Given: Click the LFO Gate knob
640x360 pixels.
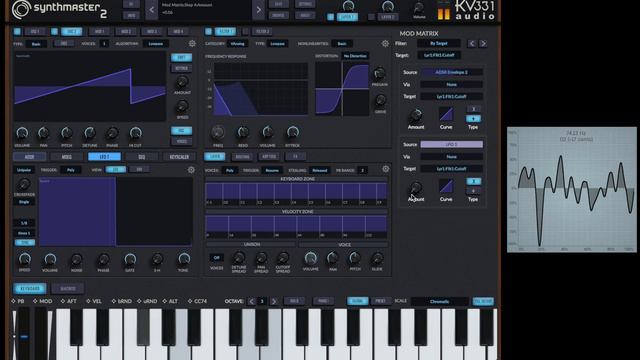Looking at the screenshot, I should click(130, 259).
